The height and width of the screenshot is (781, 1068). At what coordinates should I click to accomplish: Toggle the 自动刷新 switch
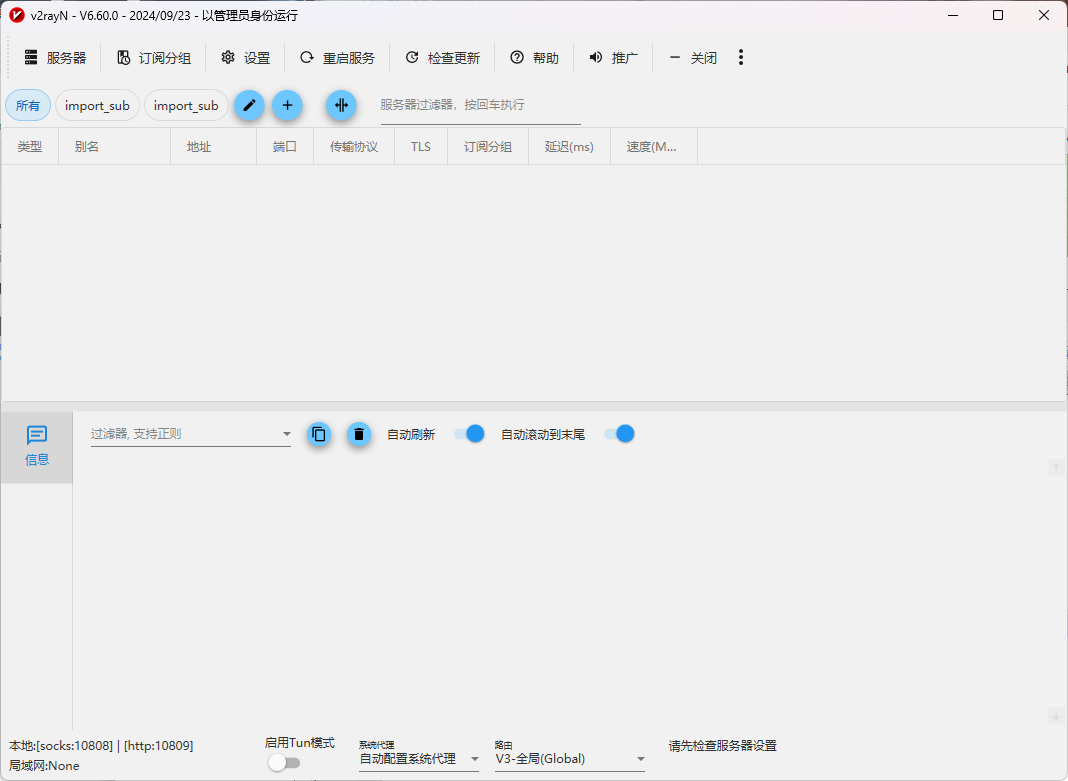[x=469, y=434]
